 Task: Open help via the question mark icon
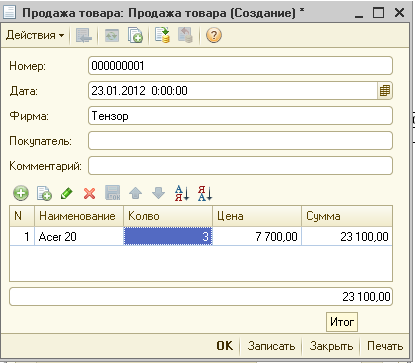[x=214, y=35]
